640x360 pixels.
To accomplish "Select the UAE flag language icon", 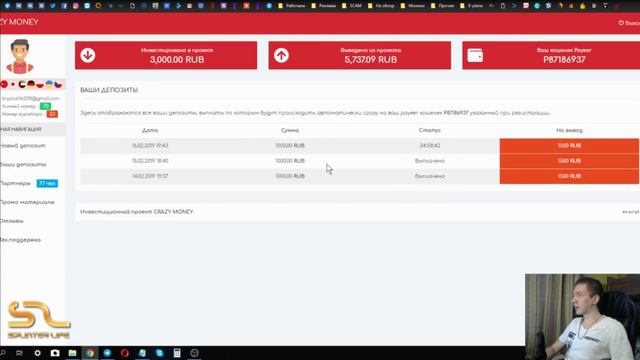I will click(x=22, y=84).
